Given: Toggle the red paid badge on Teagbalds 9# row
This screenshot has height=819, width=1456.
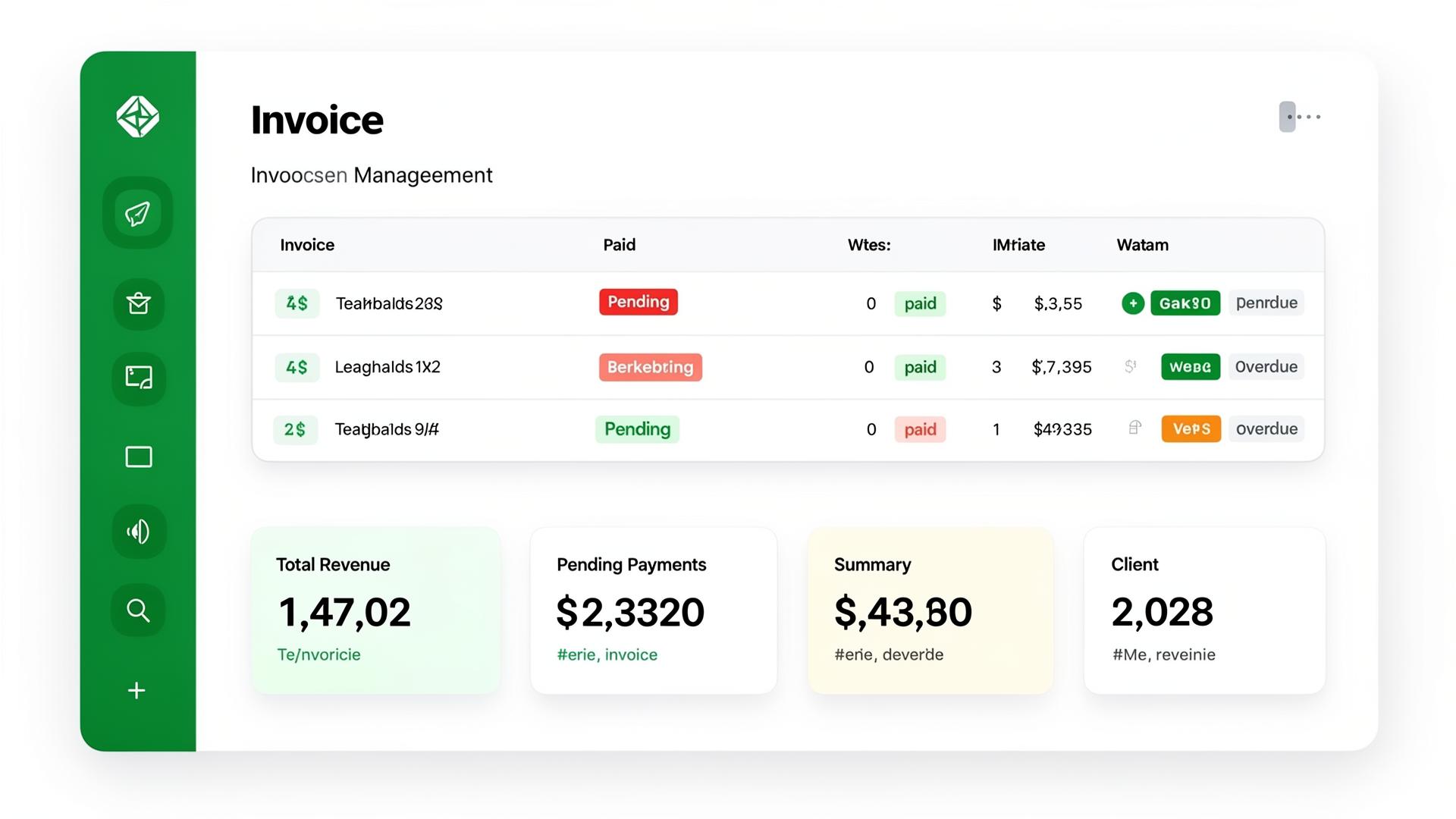Looking at the screenshot, I should 919,429.
